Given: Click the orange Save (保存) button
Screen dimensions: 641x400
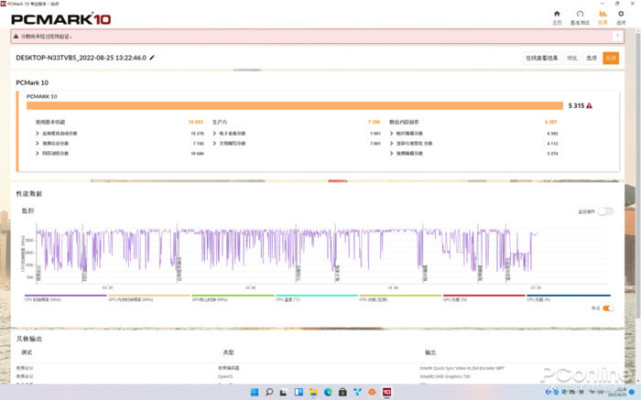Looking at the screenshot, I should click(611, 58).
